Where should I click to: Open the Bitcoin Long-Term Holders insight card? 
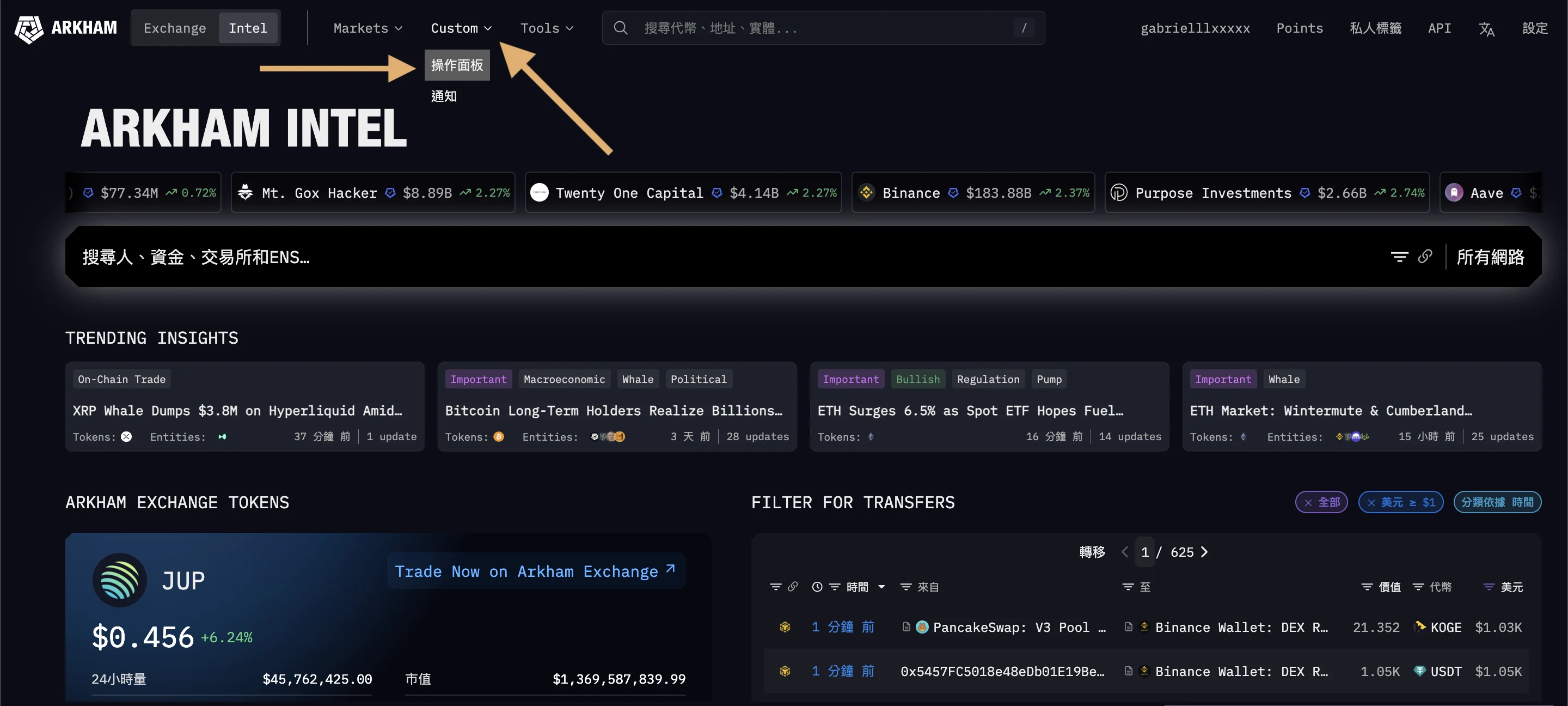[617, 406]
